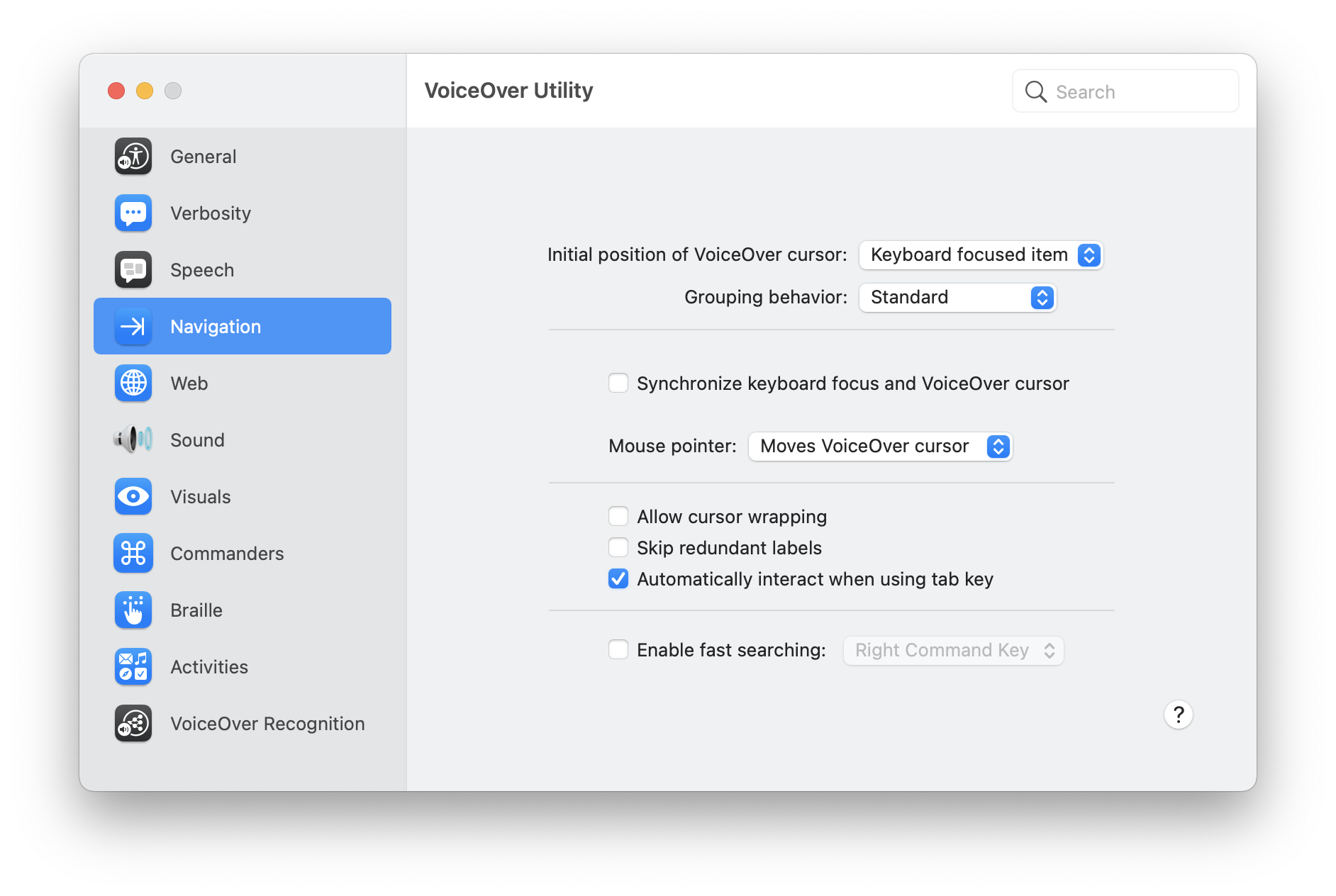Open the Visuals eye icon
The image size is (1336, 896).
coord(133,496)
